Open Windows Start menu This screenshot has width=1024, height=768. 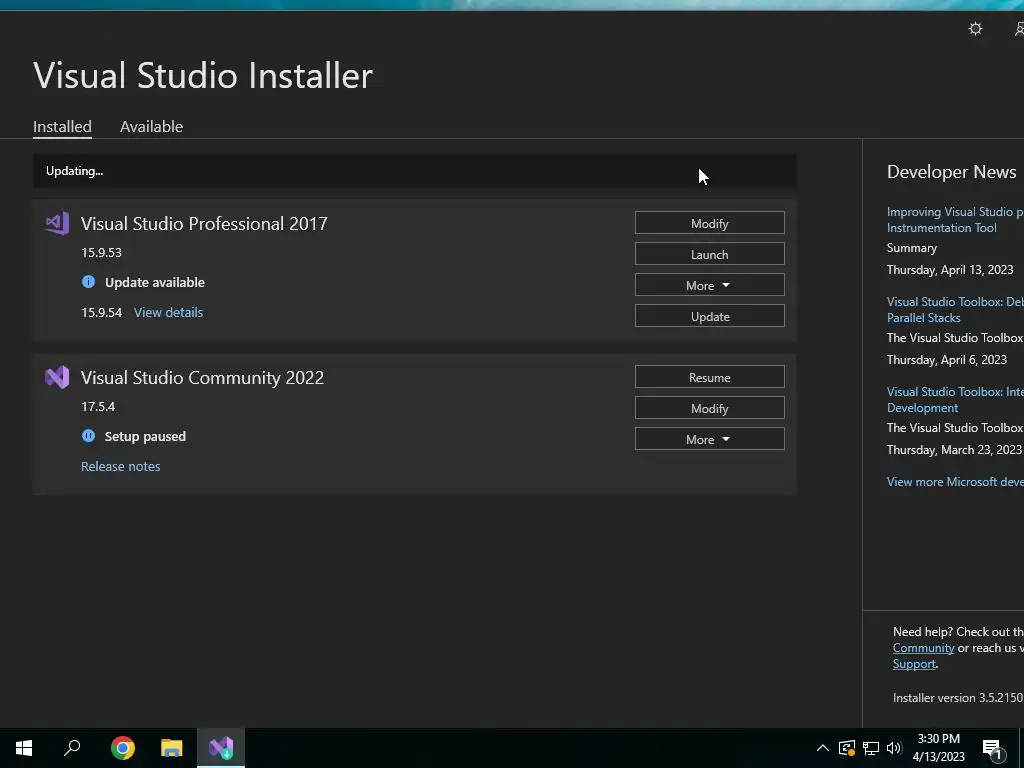24,748
